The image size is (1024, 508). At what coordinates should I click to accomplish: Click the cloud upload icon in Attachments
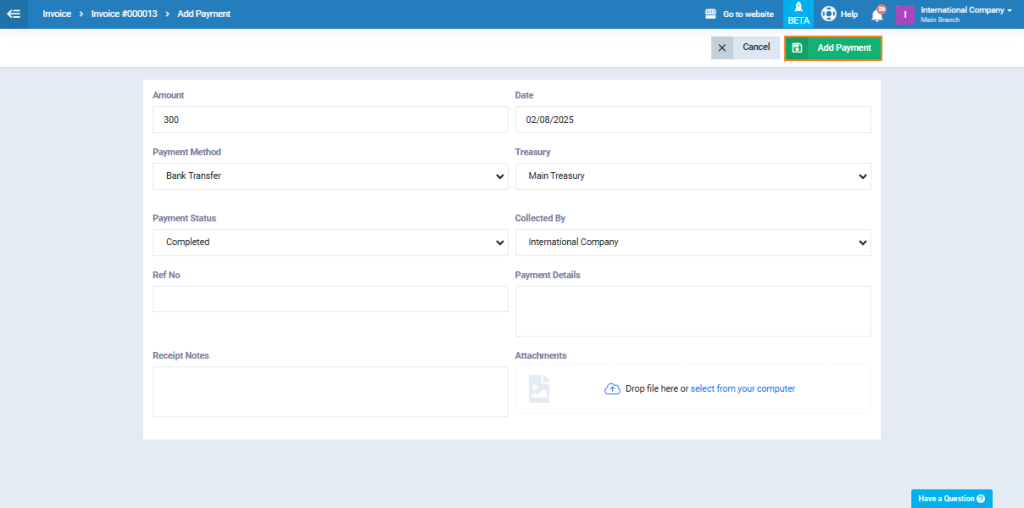[x=612, y=389]
